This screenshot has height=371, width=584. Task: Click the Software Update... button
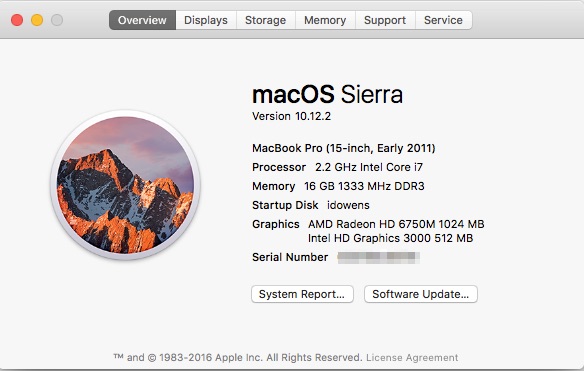(421, 294)
